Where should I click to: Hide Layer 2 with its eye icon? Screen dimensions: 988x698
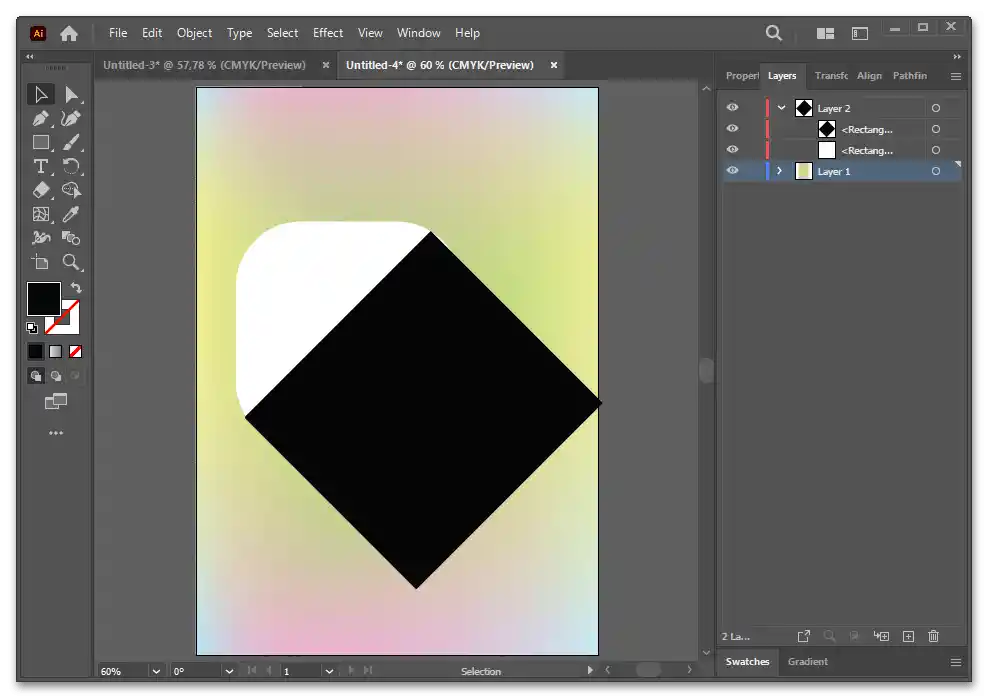coord(732,108)
